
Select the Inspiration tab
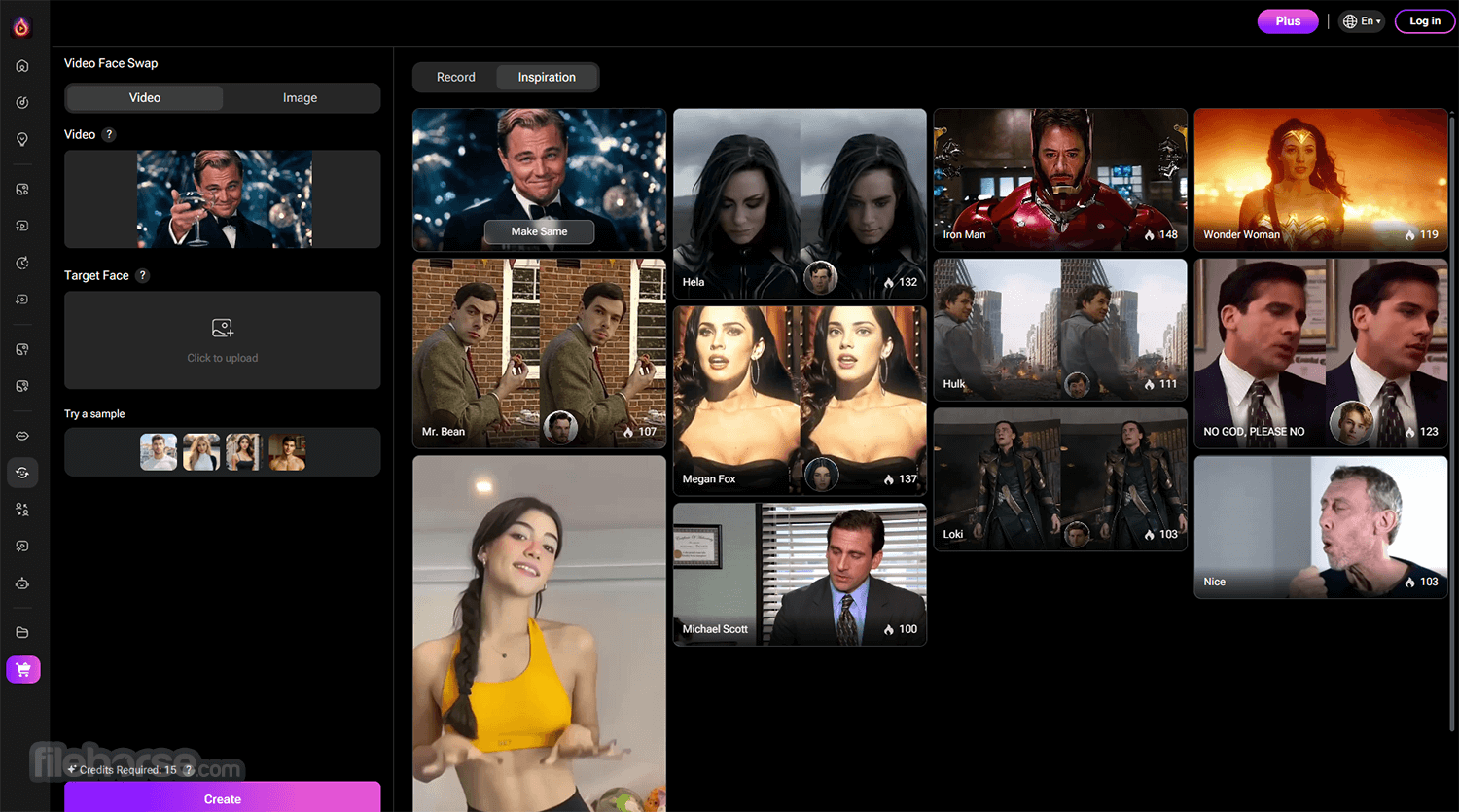(547, 78)
